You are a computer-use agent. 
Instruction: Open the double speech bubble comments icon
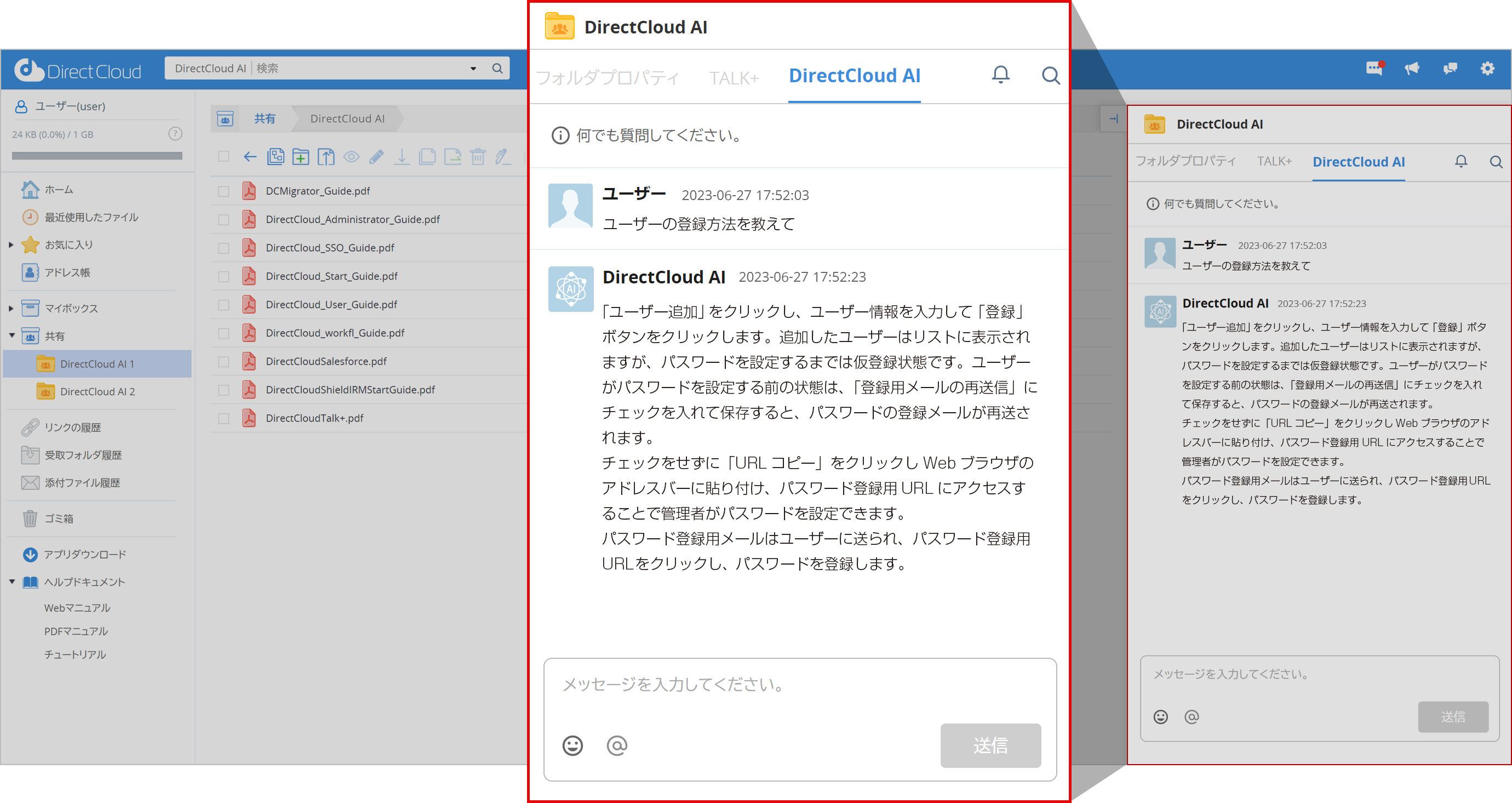pyautogui.click(x=1450, y=69)
